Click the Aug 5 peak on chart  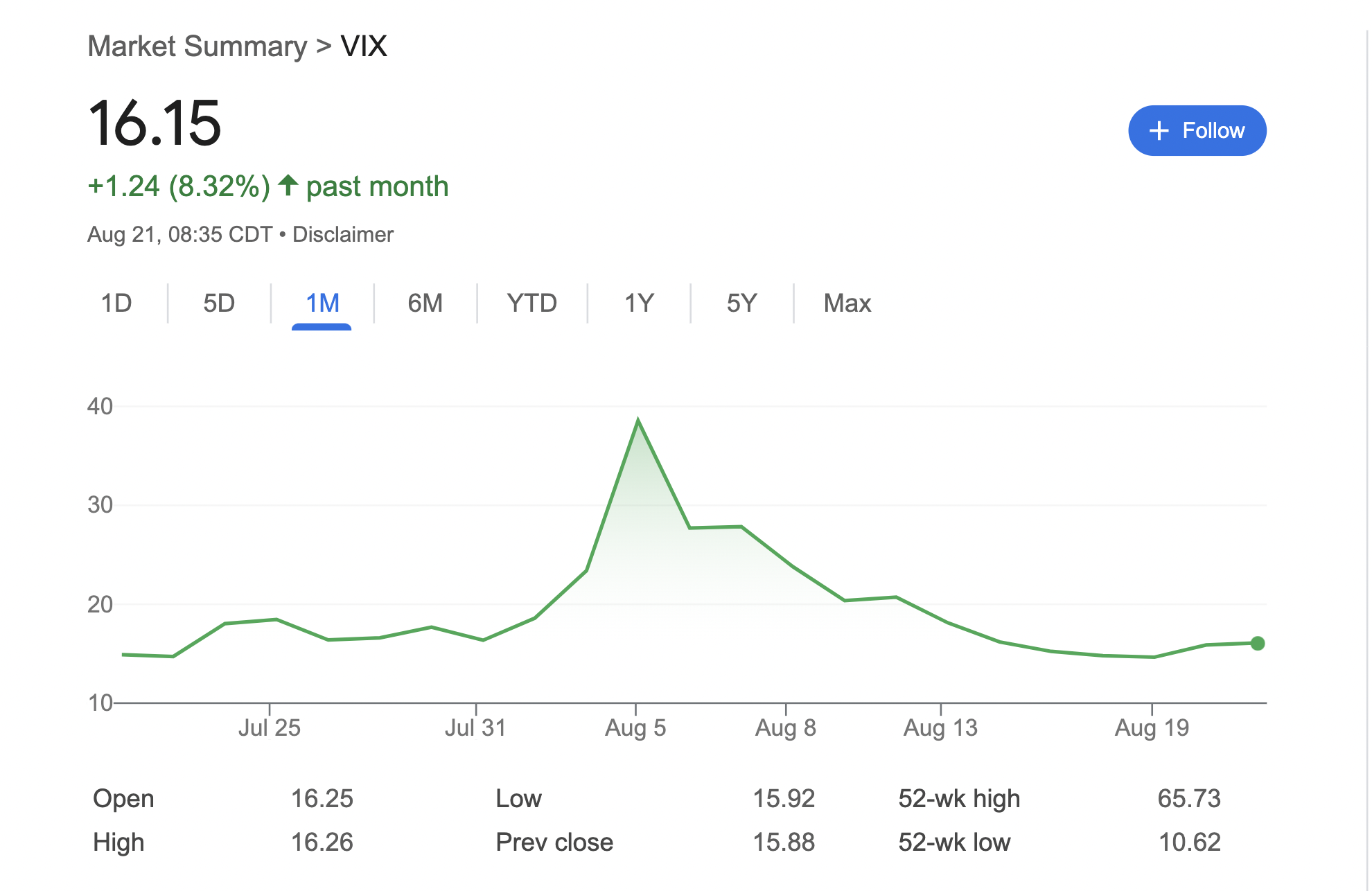pos(637,421)
